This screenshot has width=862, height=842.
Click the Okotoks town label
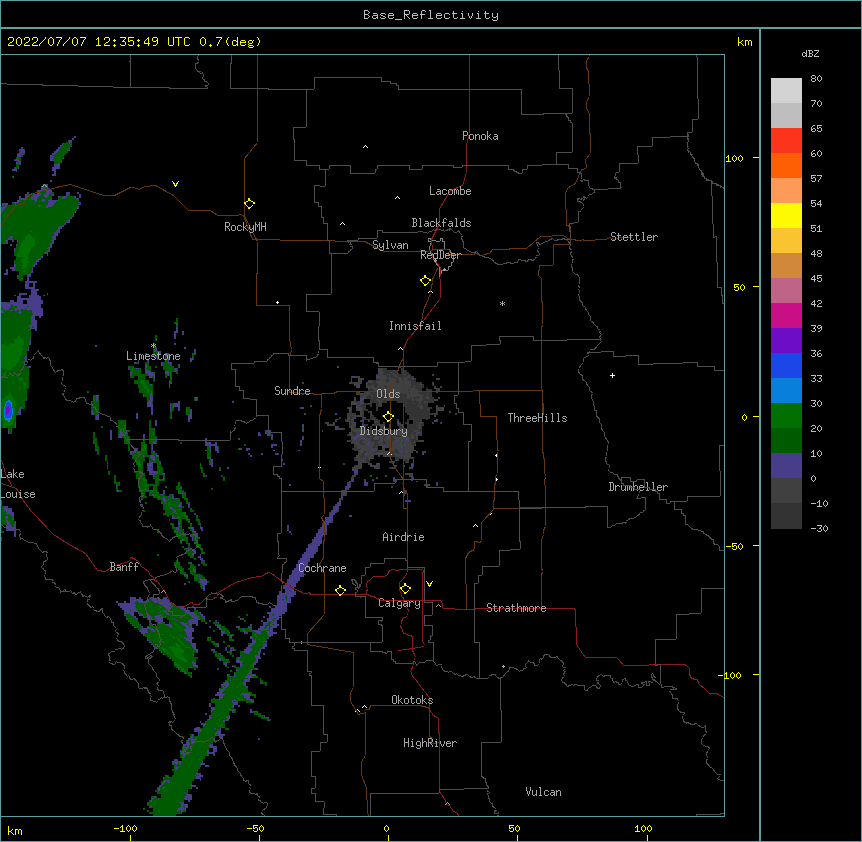pos(412,700)
